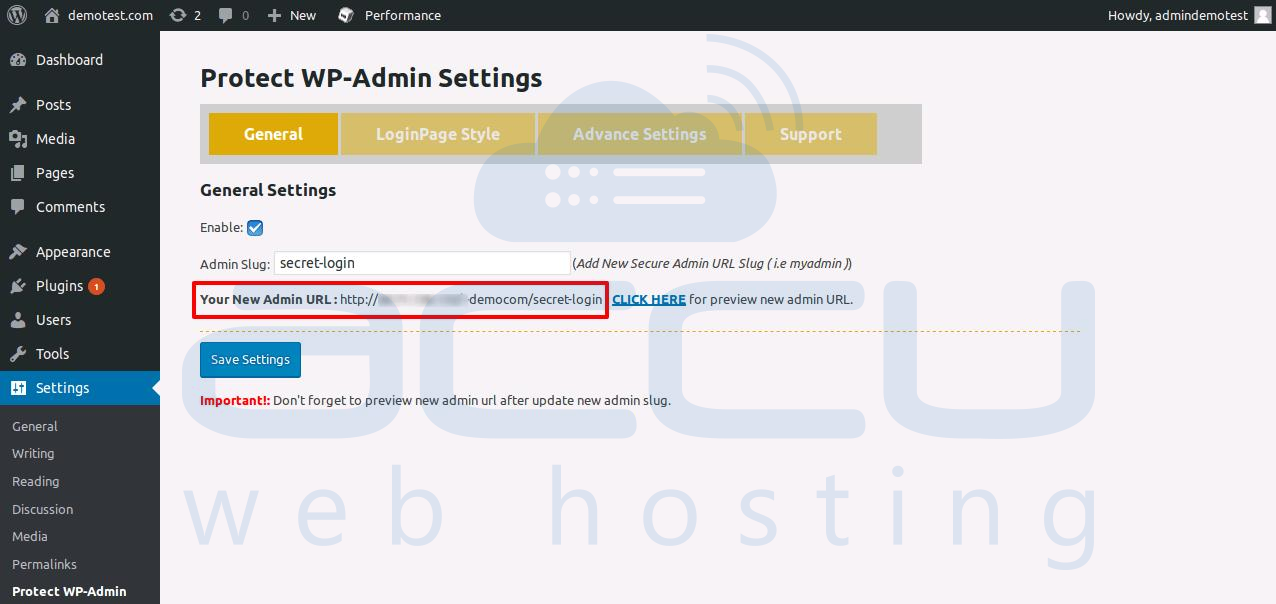Click the Admin Slug input field
Viewport: 1276px width, 604px height.
(x=422, y=264)
